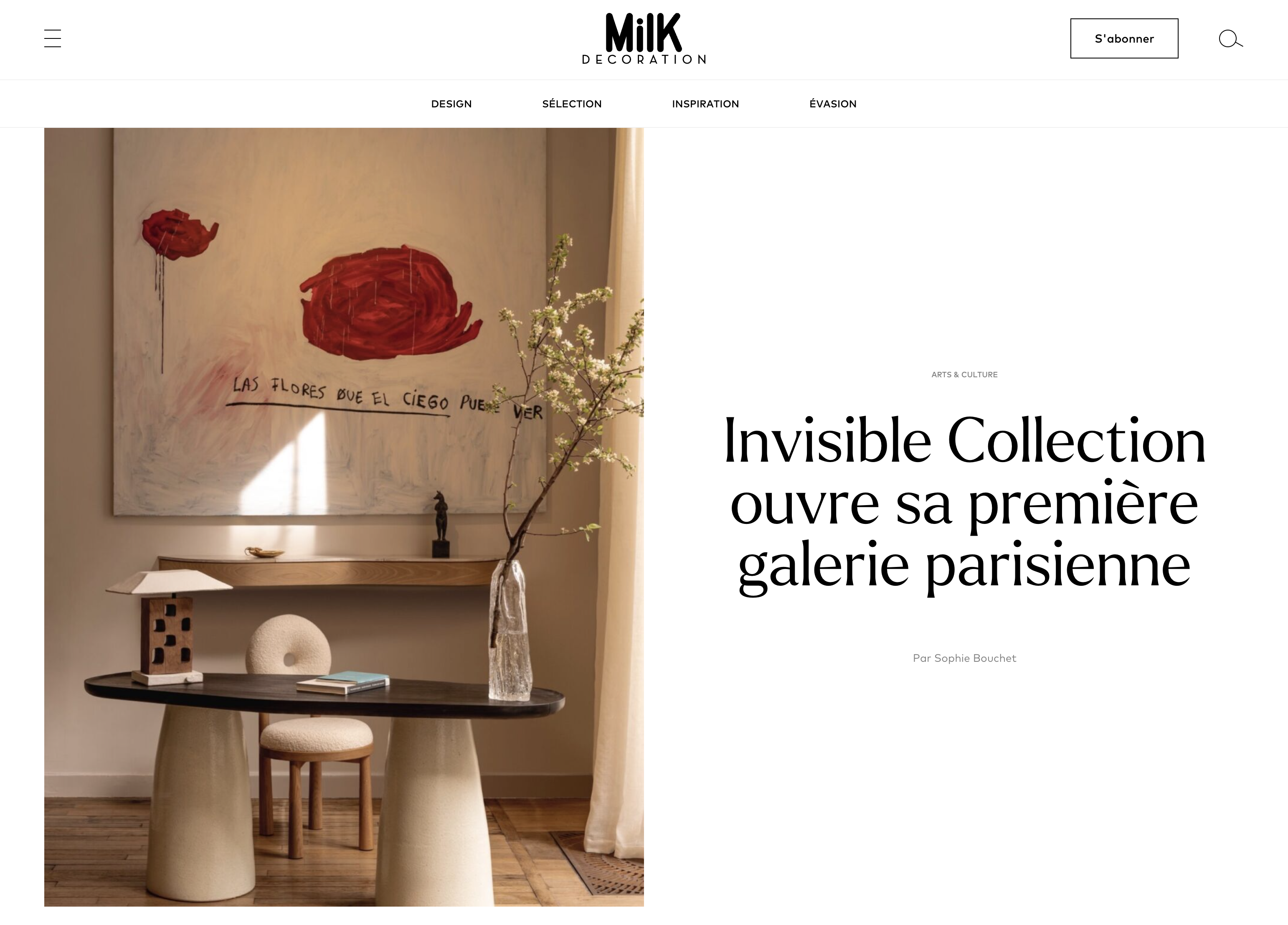The image size is (1288, 925).
Task: Click the search magnifier icon
Action: coord(1231,38)
